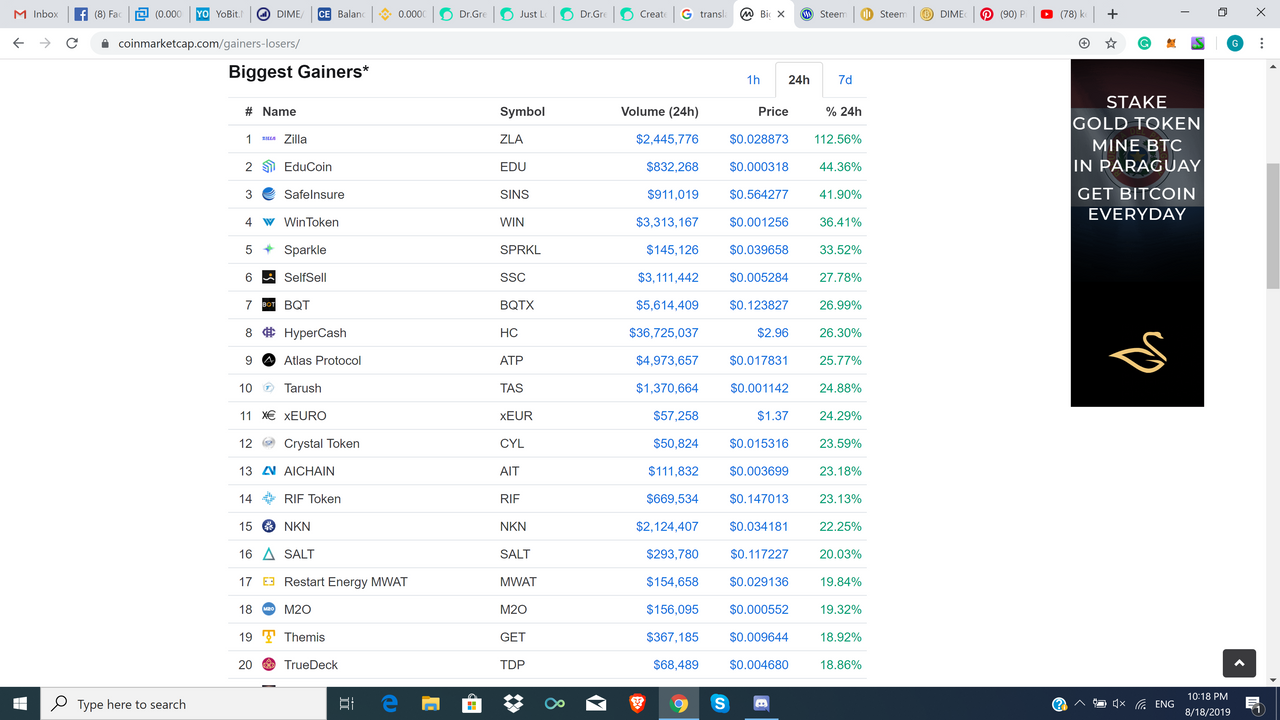
Task: Open the Grammarly extension icon
Action: coord(1144,44)
